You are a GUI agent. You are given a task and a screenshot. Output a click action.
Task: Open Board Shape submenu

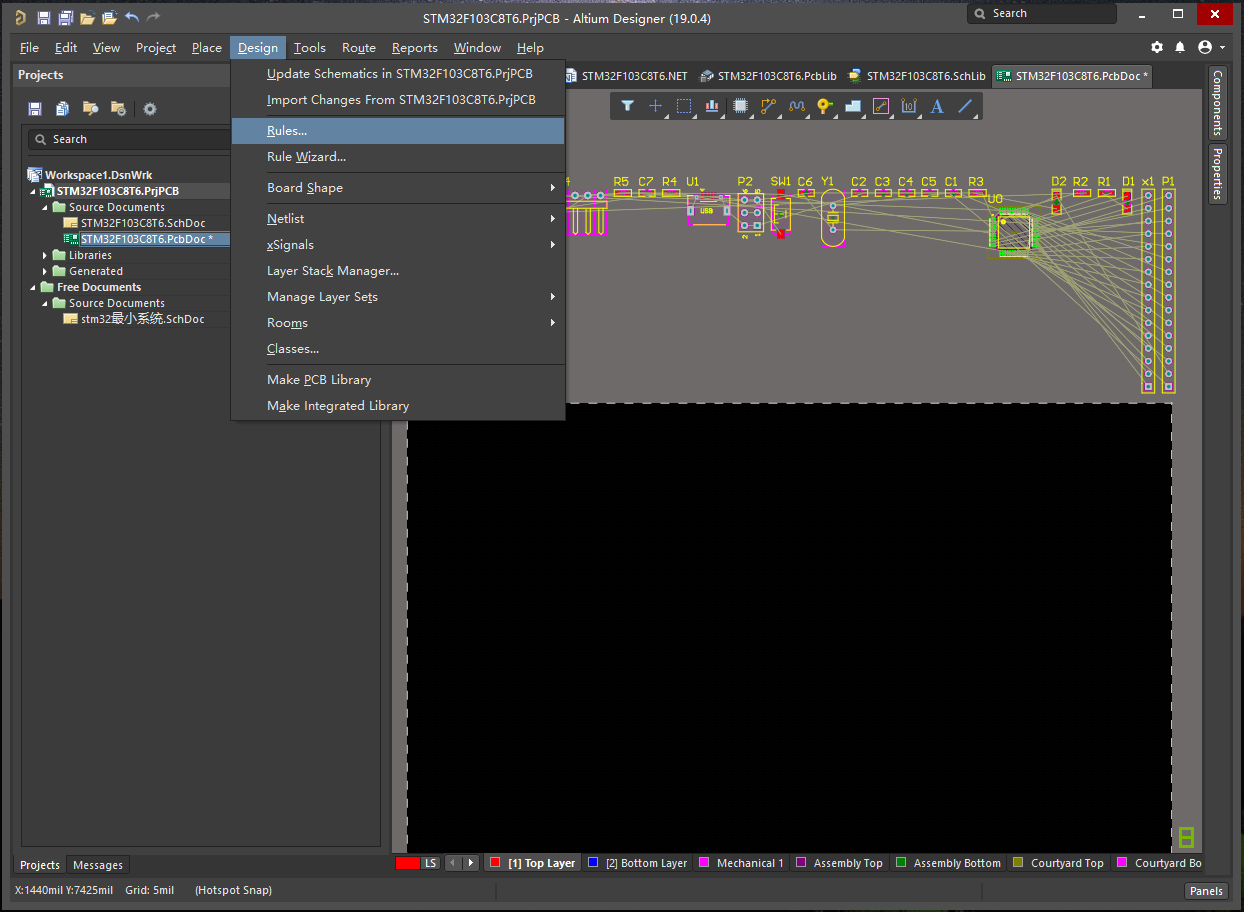pos(398,188)
